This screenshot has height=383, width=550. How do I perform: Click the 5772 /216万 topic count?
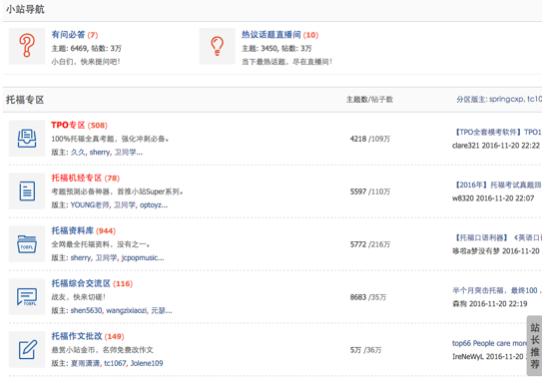click(x=370, y=244)
